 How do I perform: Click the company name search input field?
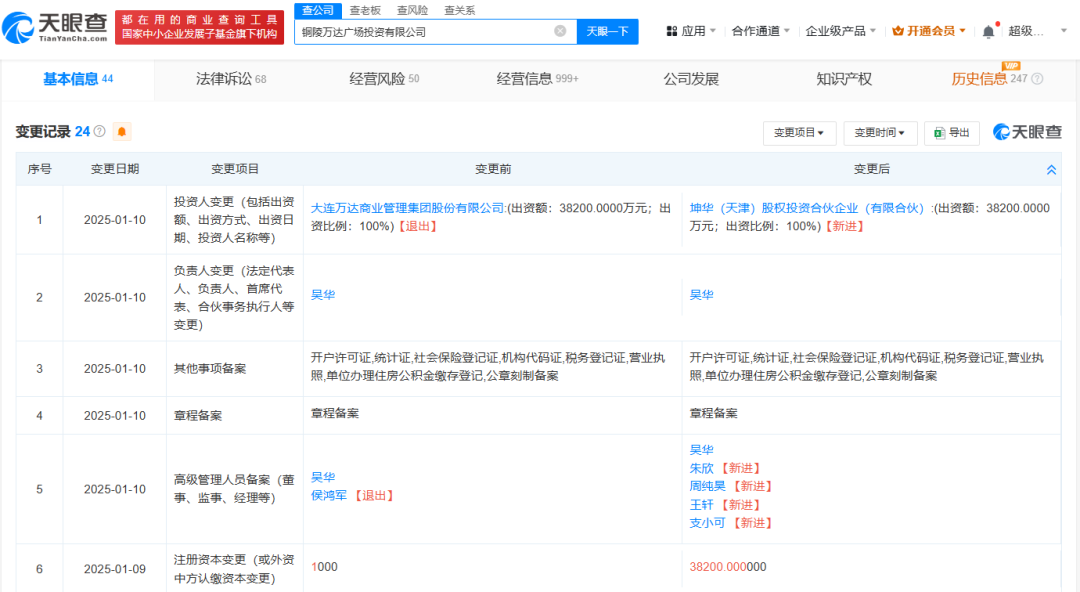(425, 32)
